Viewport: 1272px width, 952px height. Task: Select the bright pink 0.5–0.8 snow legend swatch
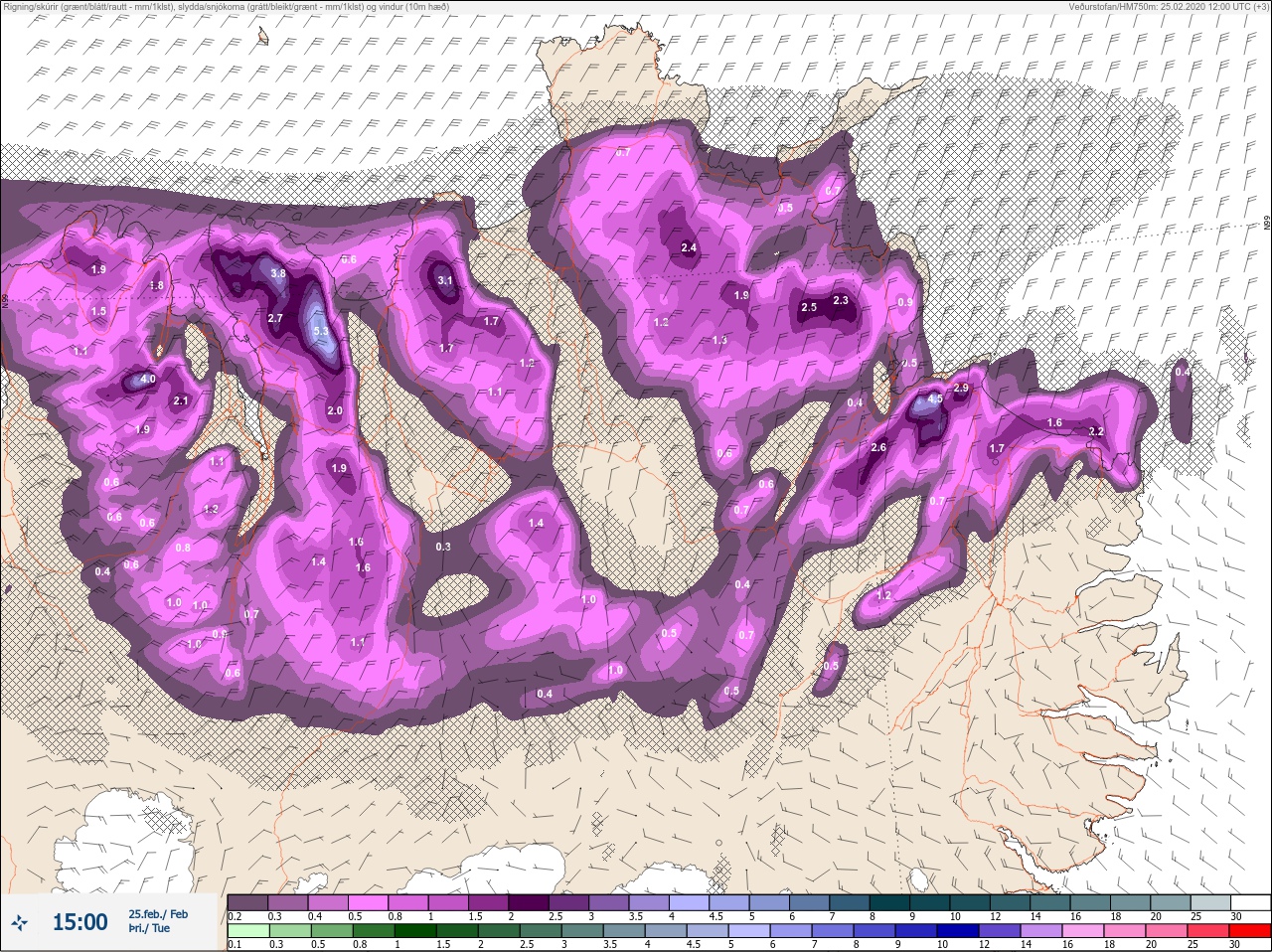[369, 902]
